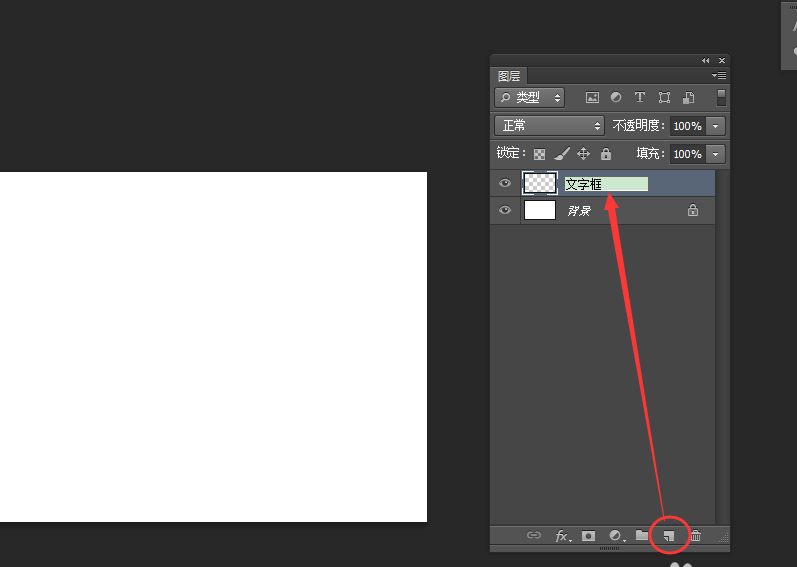Toggle the lock all button
The image size is (797, 567).
606,153
